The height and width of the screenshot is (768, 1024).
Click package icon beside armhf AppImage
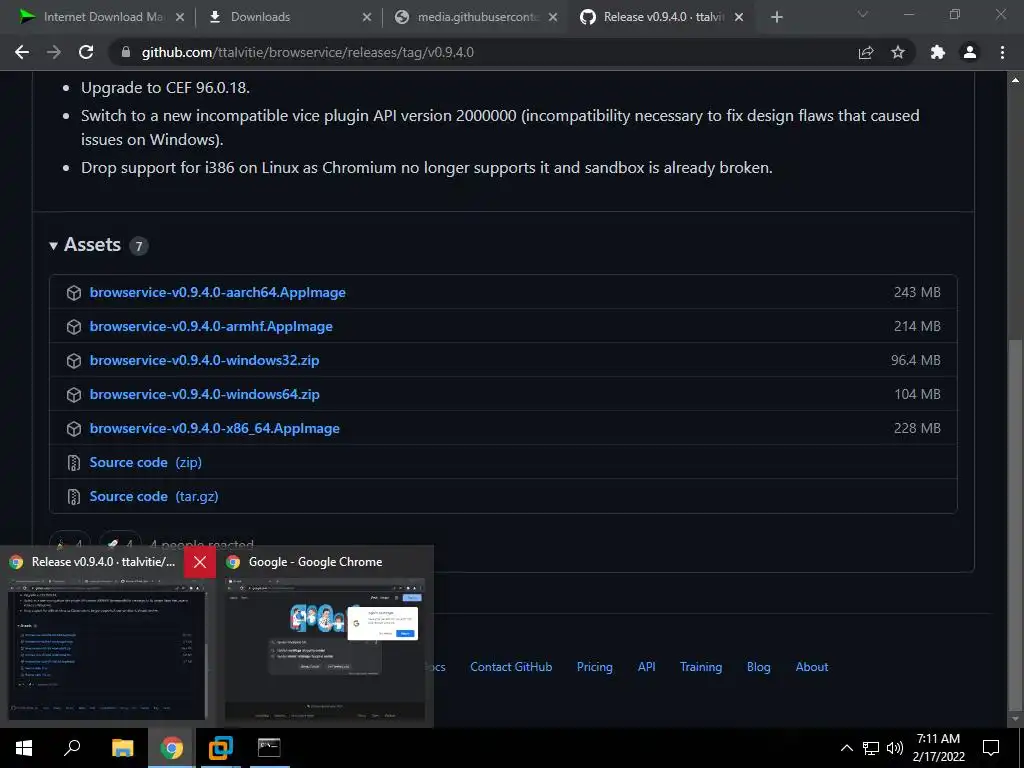74,327
